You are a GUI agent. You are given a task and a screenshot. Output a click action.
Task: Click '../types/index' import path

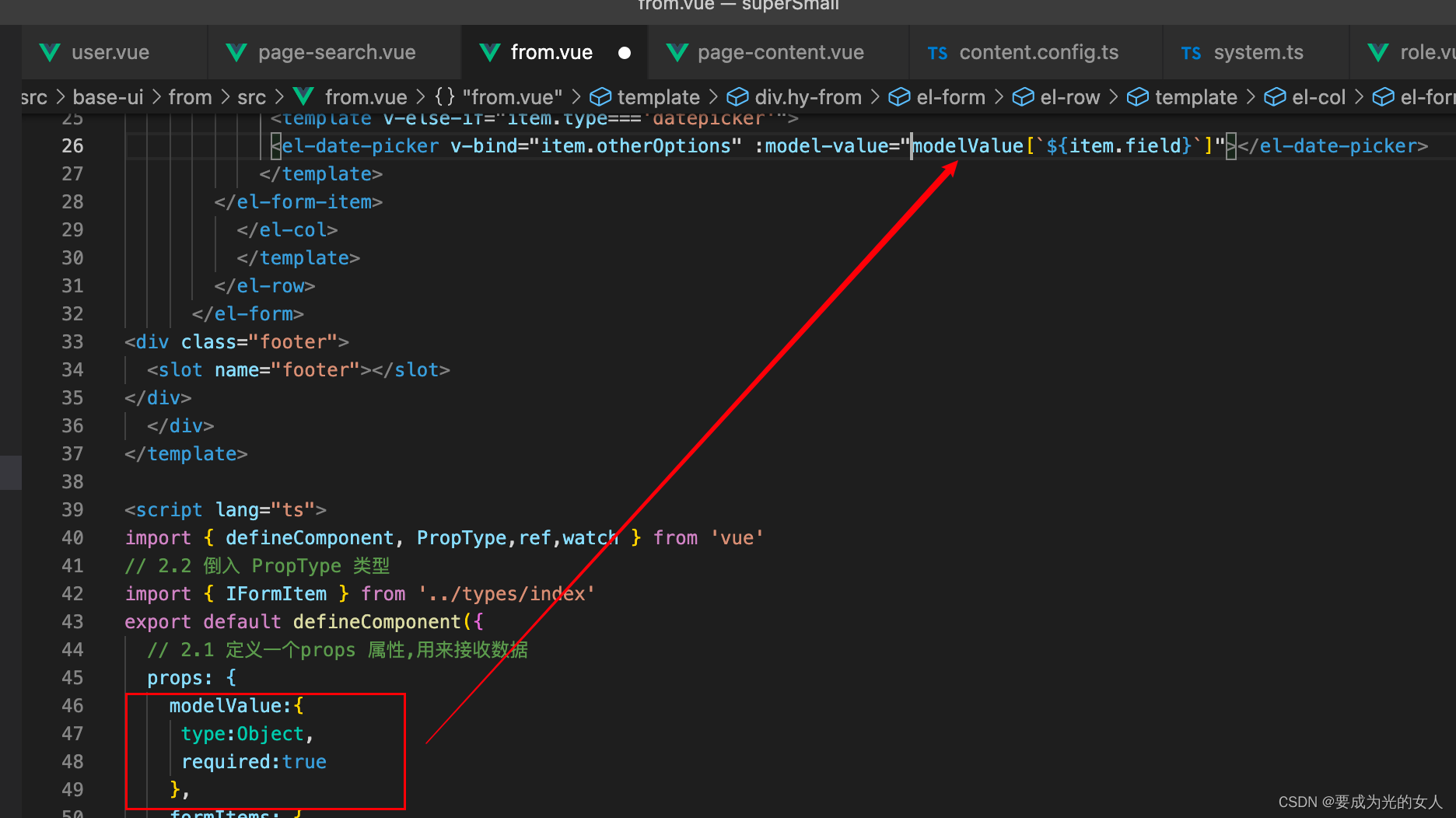506,594
